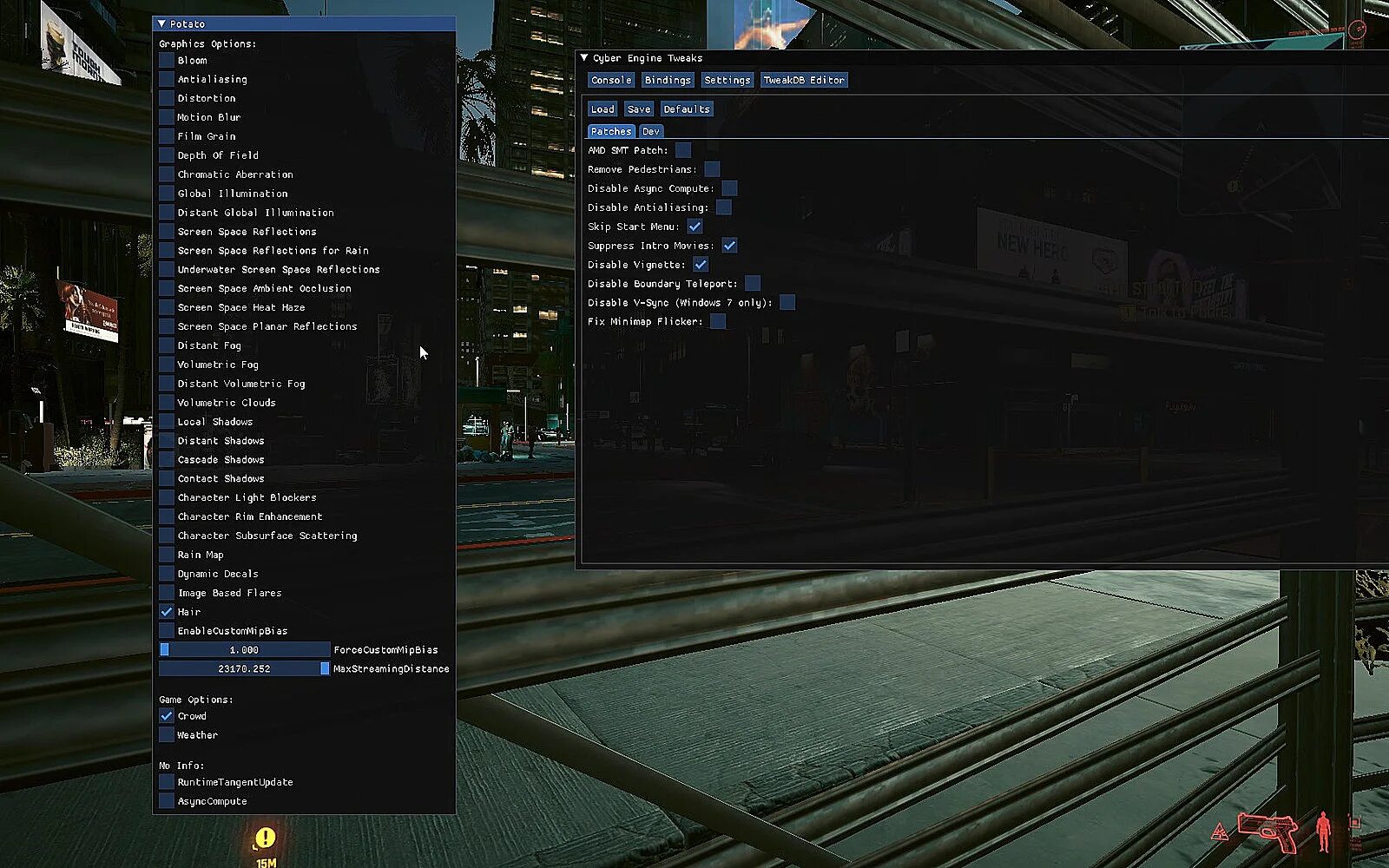This screenshot has width=1389, height=868.
Task: Click the MaxStreamingDistance slider
Action: (244, 669)
